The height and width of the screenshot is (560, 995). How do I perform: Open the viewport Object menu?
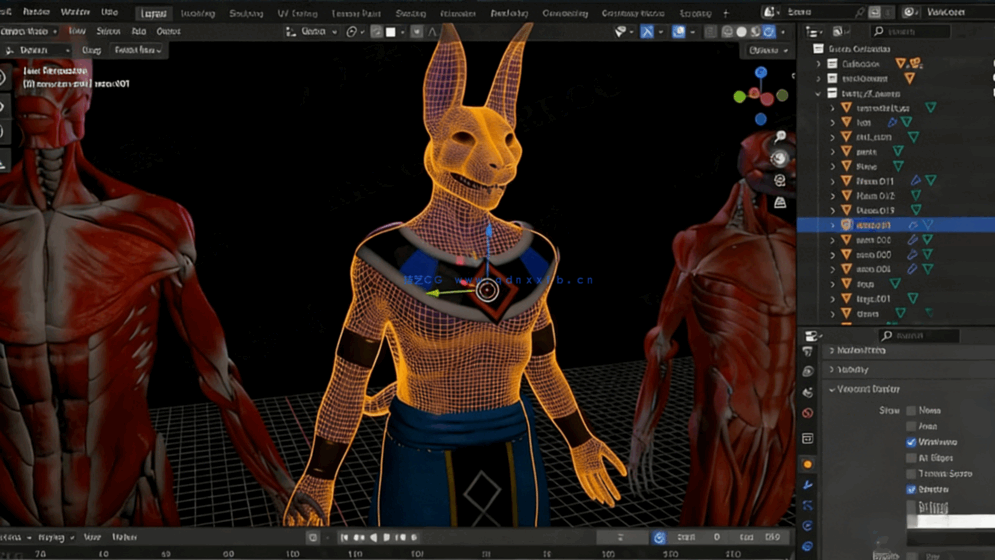tap(168, 31)
